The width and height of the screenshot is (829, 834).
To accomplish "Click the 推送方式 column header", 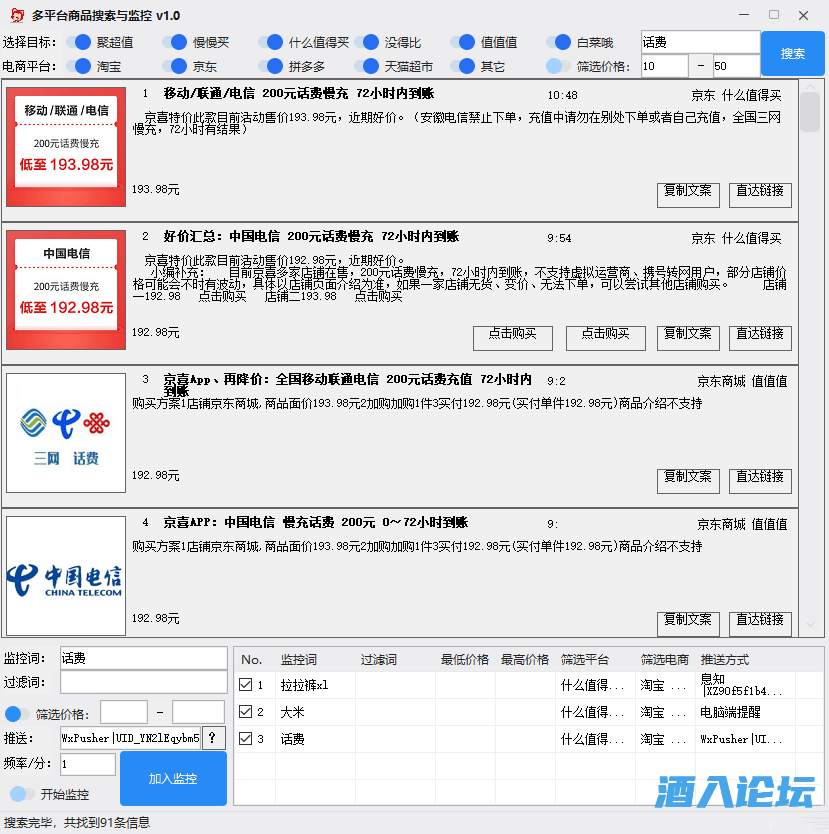I will (725, 660).
